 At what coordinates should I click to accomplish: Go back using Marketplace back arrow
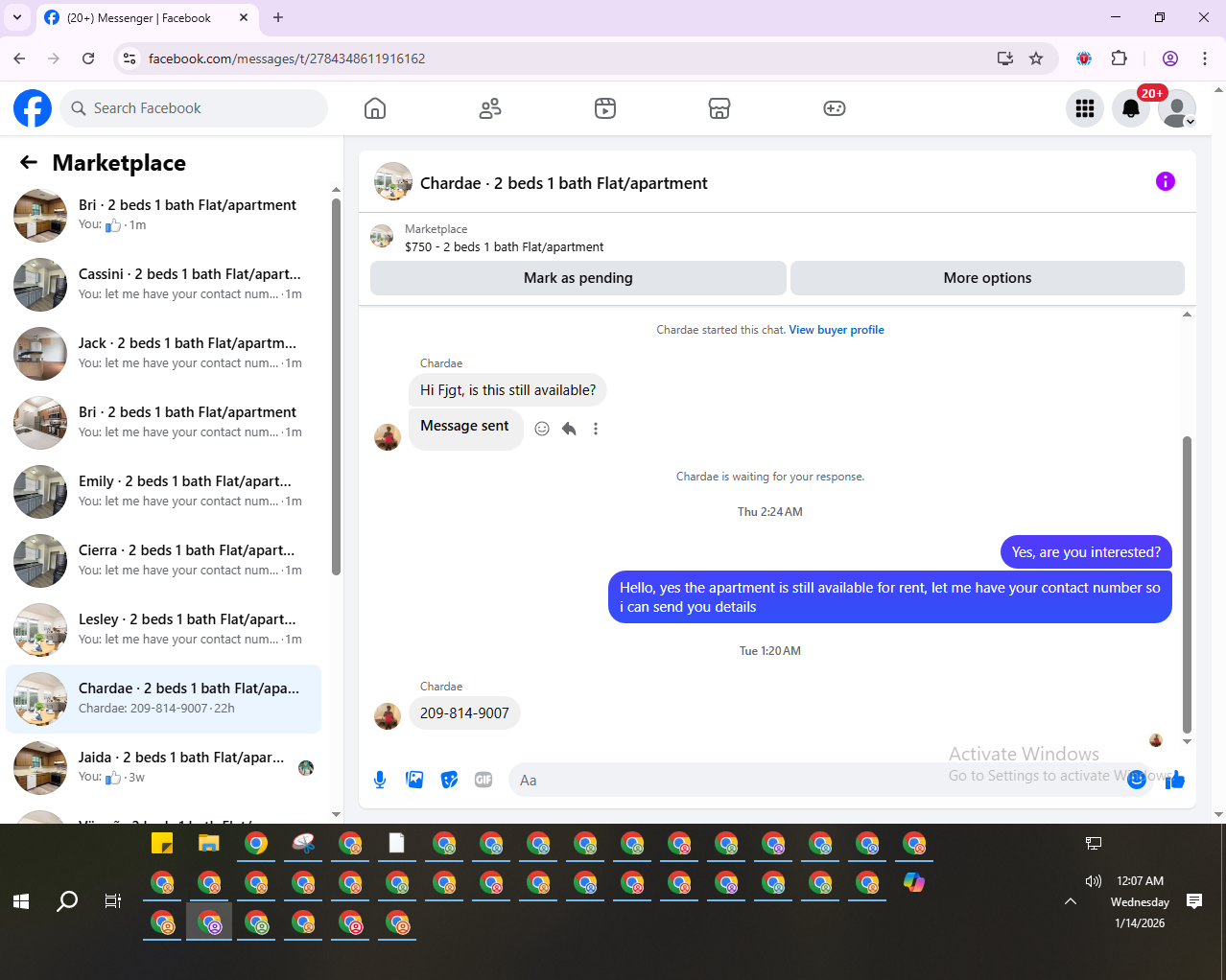pos(29,163)
